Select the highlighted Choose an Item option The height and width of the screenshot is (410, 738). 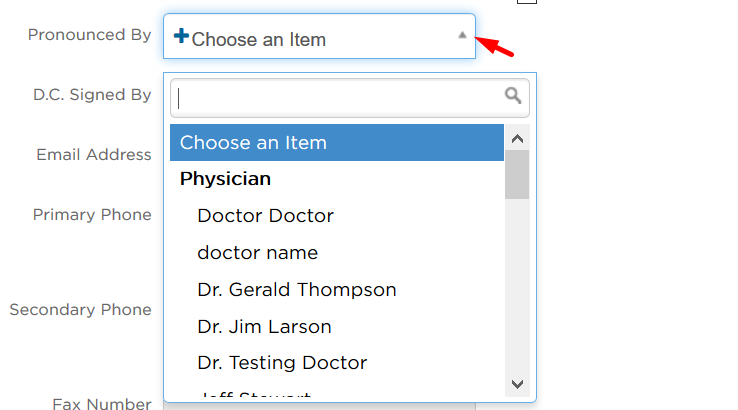click(x=337, y=143)
